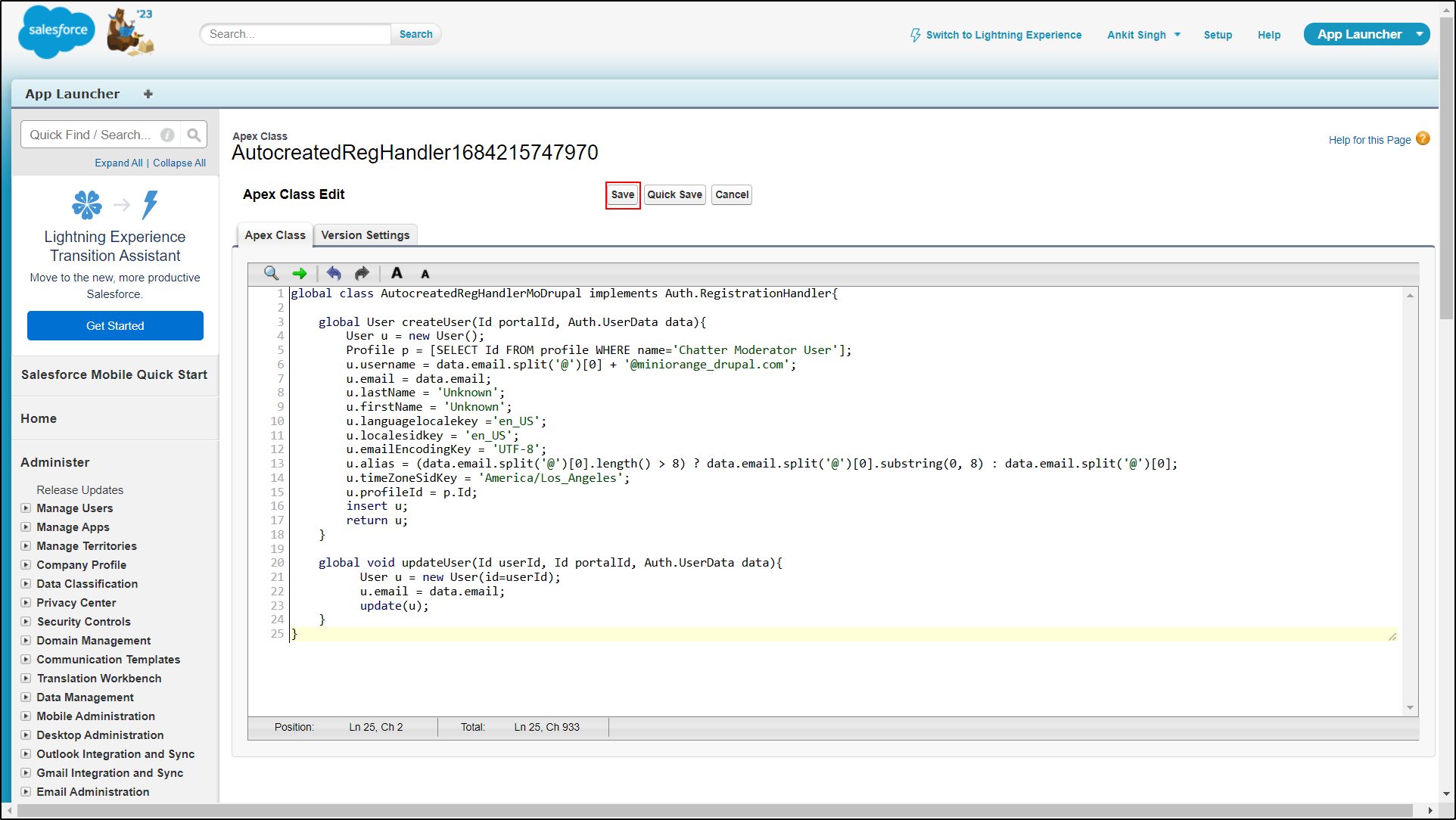This screenshot has width=1456, height=820.
Task: Switch to the Version Settings tab
Action: click(365, 235)
